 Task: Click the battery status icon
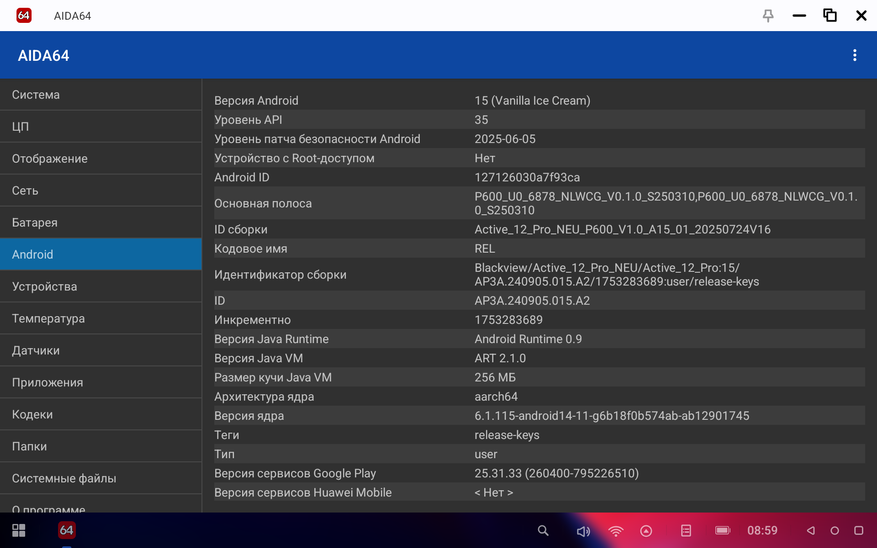click(722, 531)
